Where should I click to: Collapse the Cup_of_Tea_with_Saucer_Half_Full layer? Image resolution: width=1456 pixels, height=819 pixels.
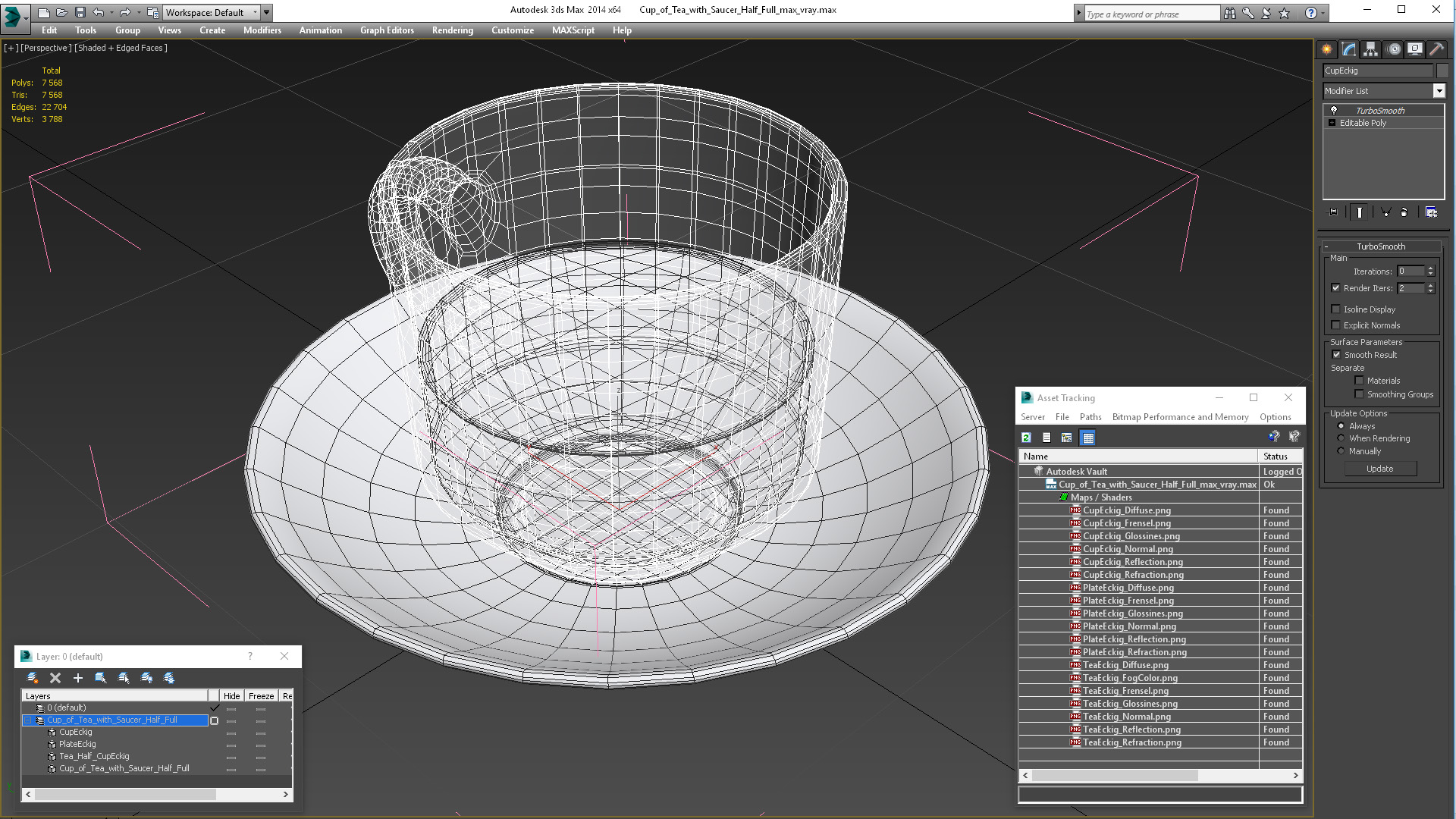(x=28, y=720)
